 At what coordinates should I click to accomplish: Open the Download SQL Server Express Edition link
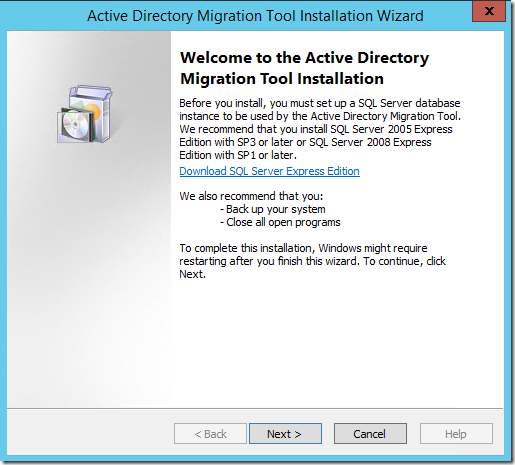point(269,171)
